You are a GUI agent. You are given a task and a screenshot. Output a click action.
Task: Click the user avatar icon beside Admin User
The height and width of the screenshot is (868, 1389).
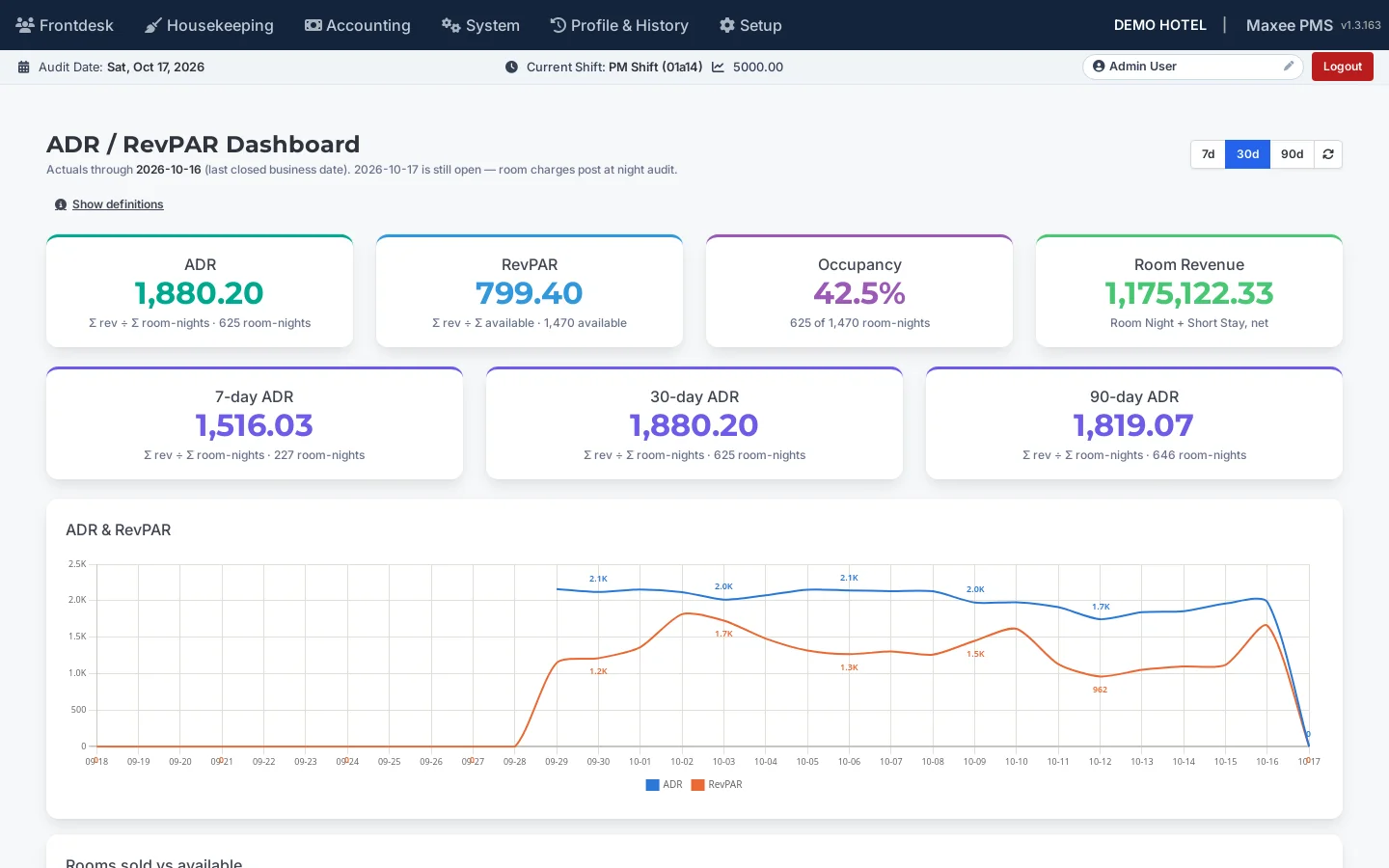[x=1099, y=66]
